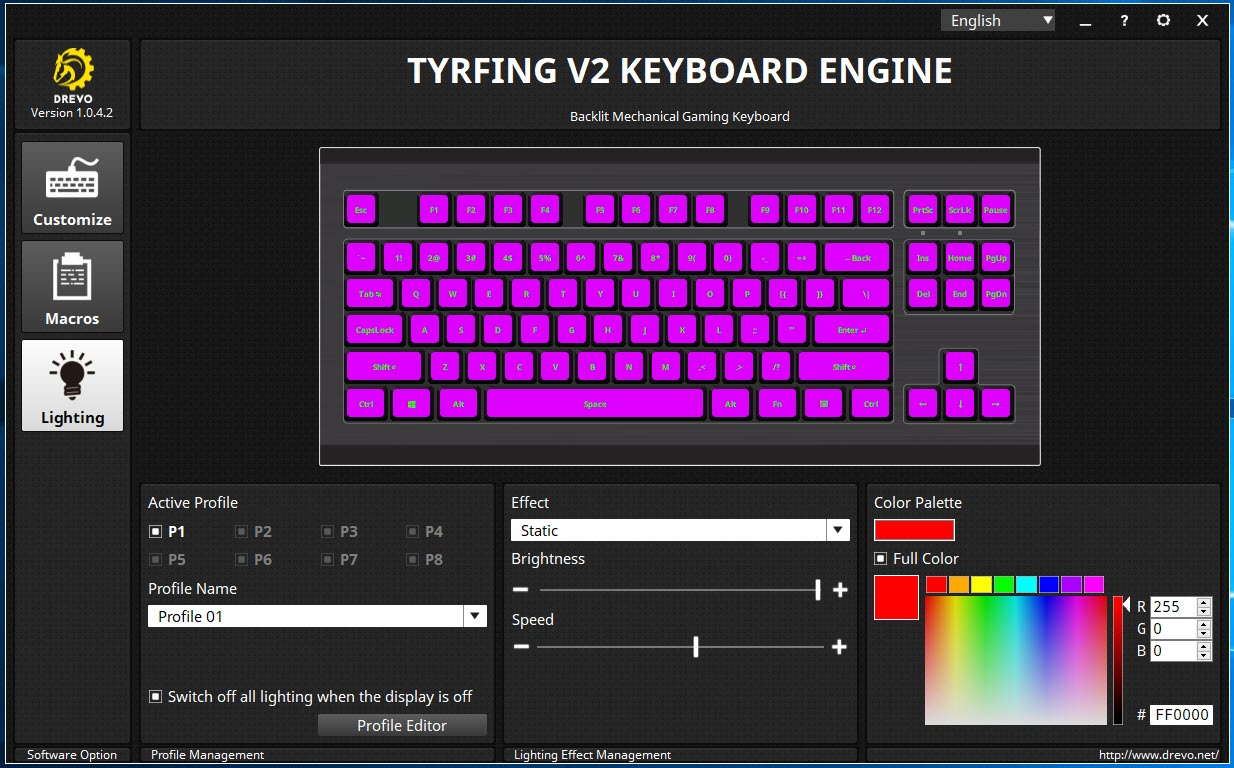Open the Profile Editor
Image resolution: width=1234 pixels, height=768 pixels.
[x=402, y=725]
